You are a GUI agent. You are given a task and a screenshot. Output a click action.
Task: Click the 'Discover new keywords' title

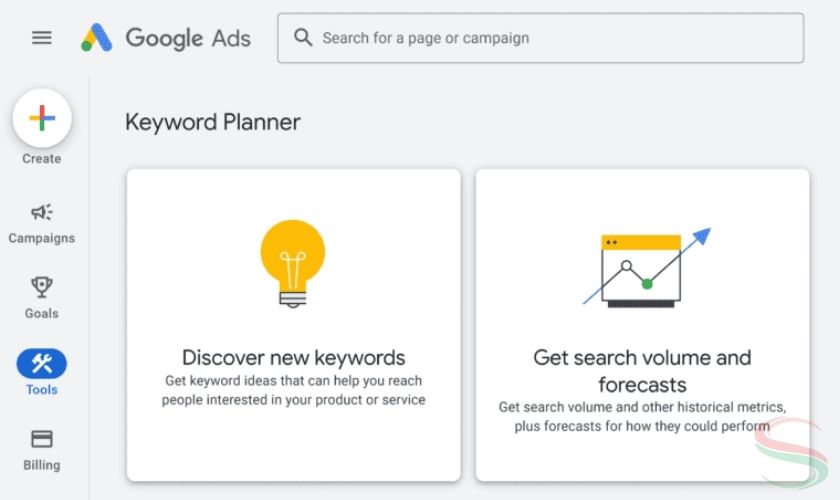[293, 358]
